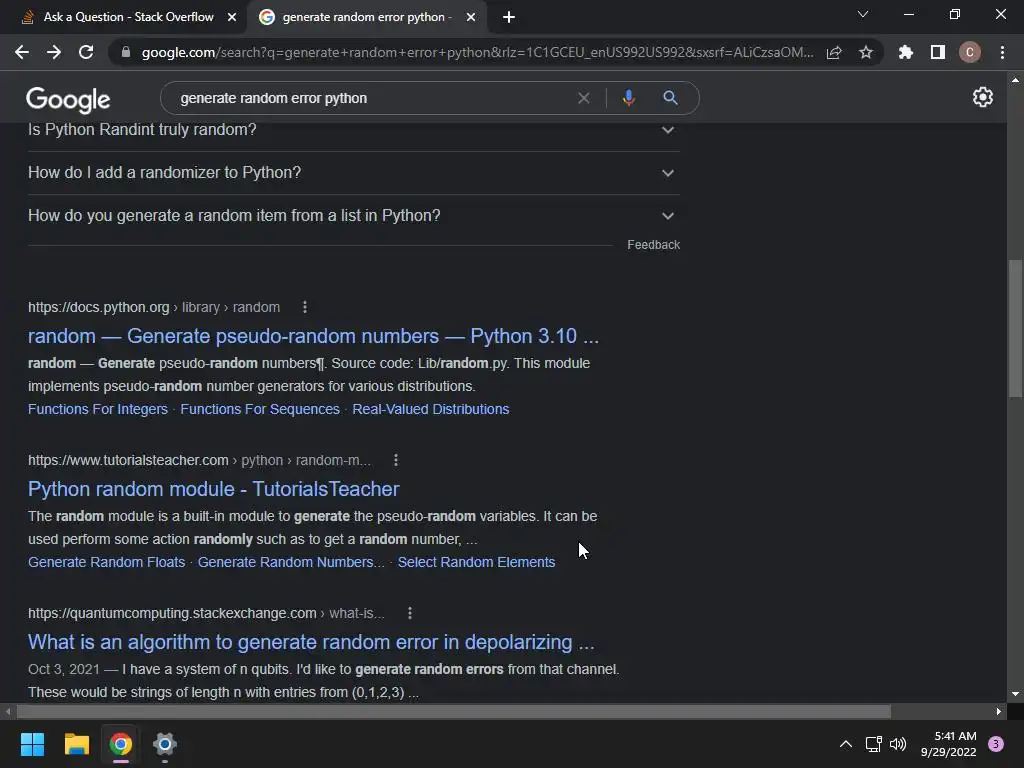Start voice search with the microphone
Screen dimensions: 1024x768
pyautogui.click(x=628, y=98)
